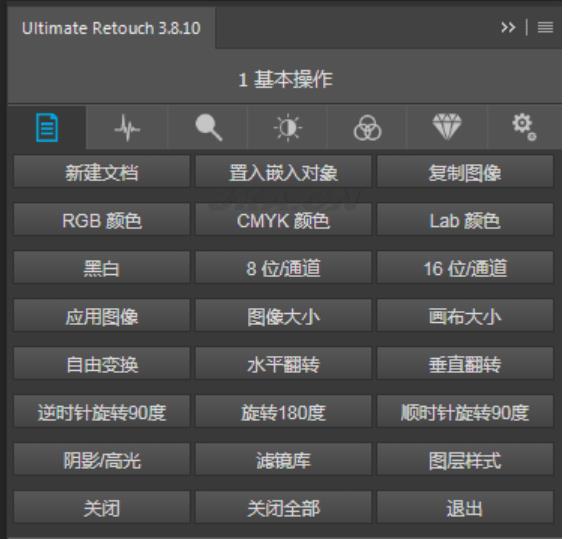Switch to the brightness contrast sun tab
The height and width of the screenshot is (539, 568).
point(288,128)
